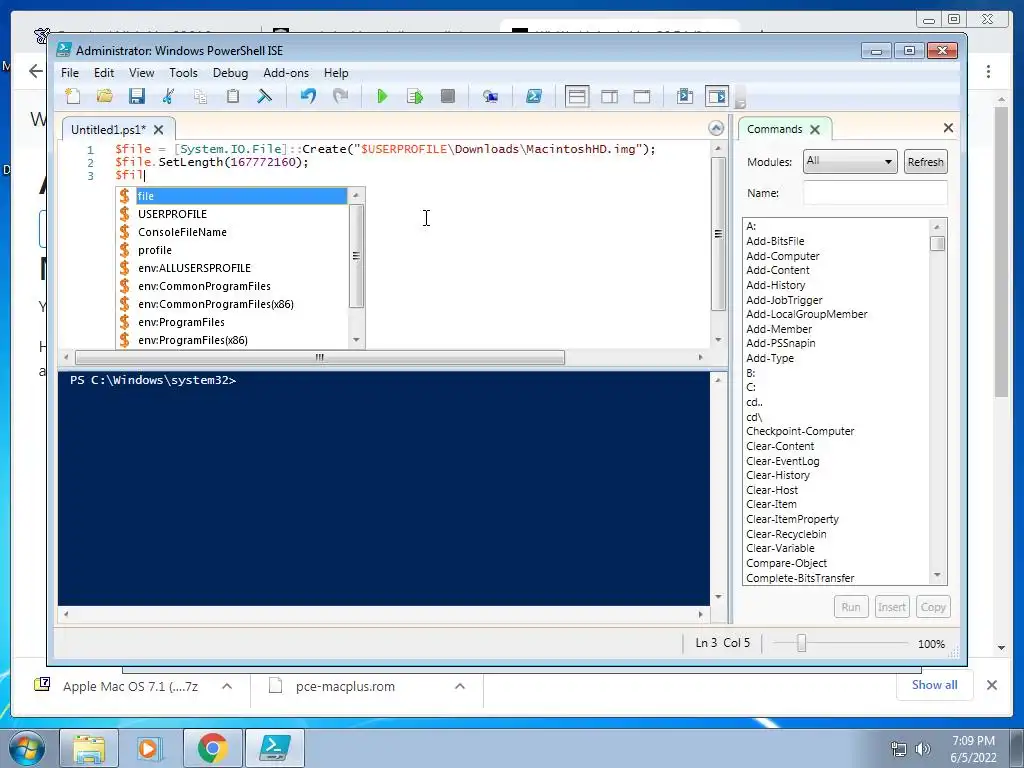Click the command list's scroll down arrow
This screenshot has width=1024, height=768.
[x=937, y=575]
